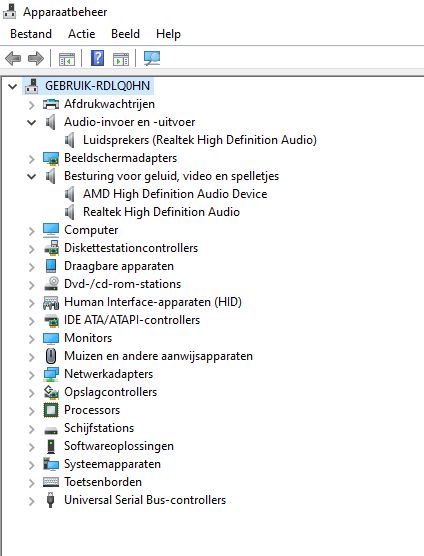The height and width of the screenshot is (556, 424).
Task: Expand the Dvd-/cd-rom-stations category
Action: 32,285
